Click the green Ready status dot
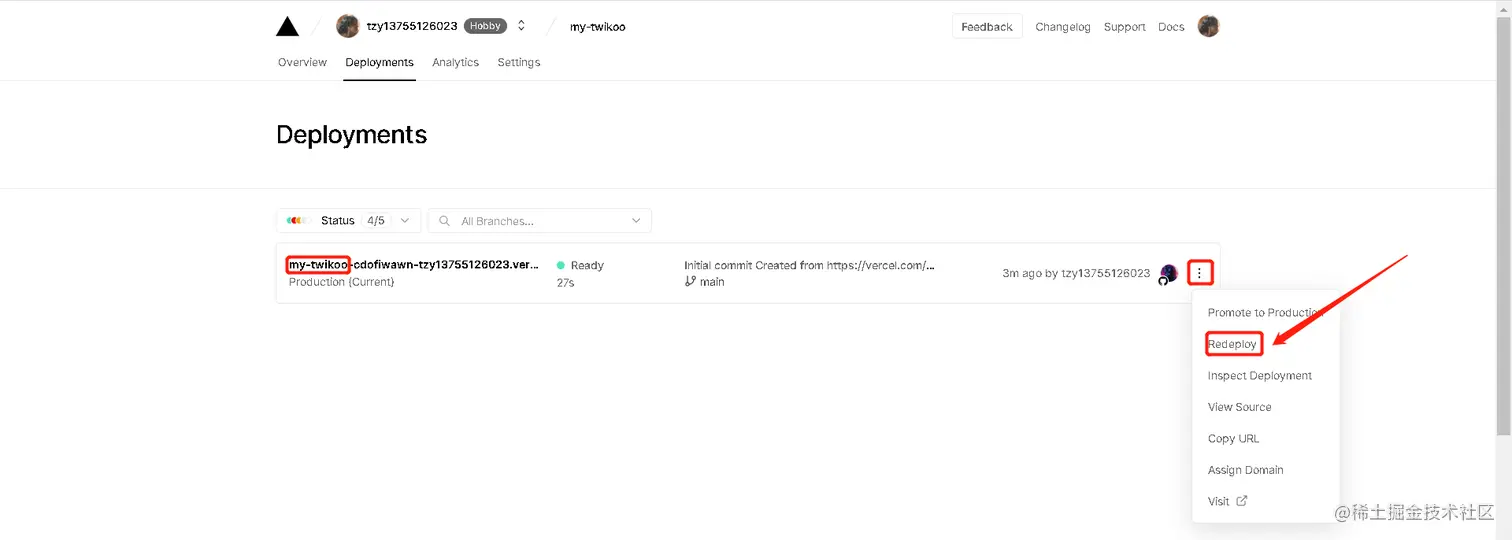 tap(561, 265)
